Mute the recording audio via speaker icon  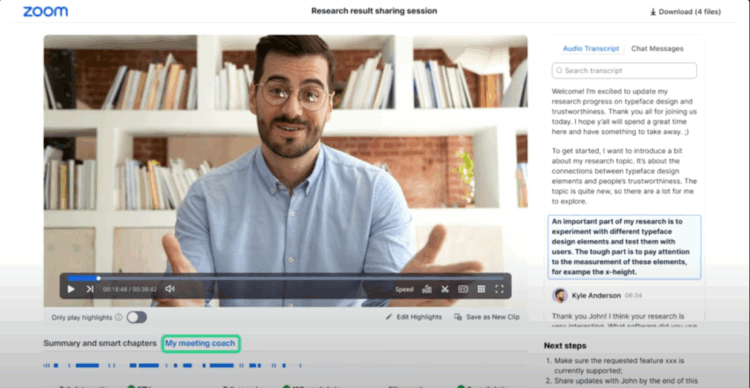170,289
